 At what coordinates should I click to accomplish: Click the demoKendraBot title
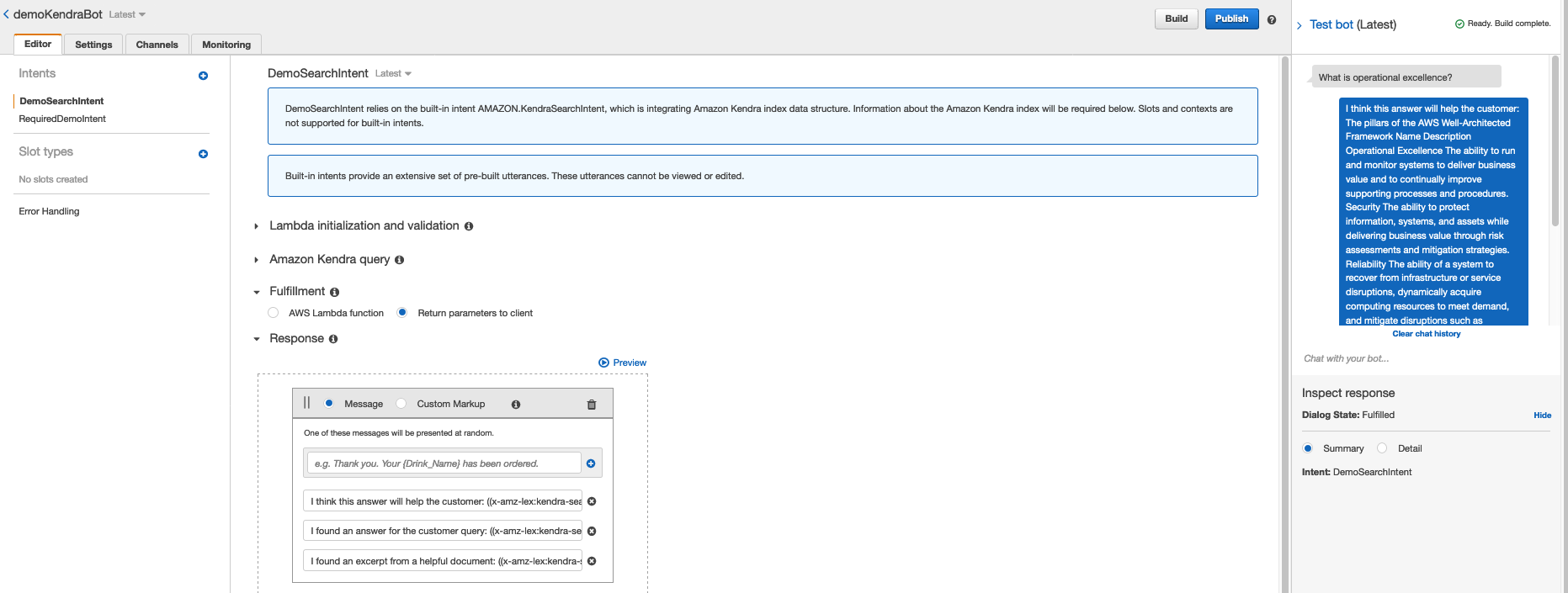(x=58, y=14)
